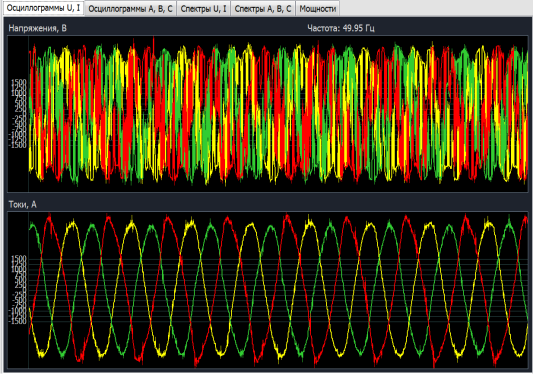Screen dimensions: 534x374
Task: Pick the first red current waveform peak
Action: point(49,217)
